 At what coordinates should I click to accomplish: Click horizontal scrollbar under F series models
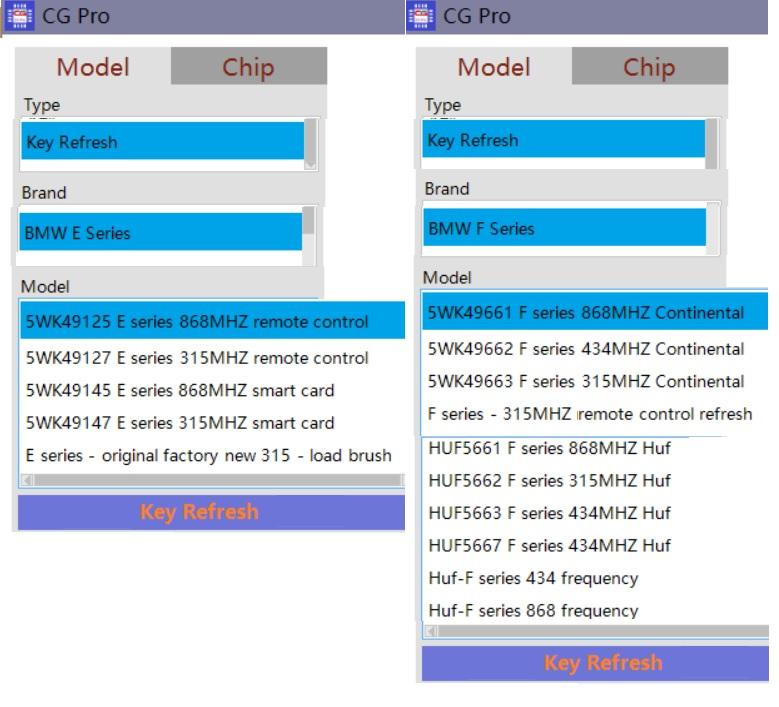click(596, 631)
